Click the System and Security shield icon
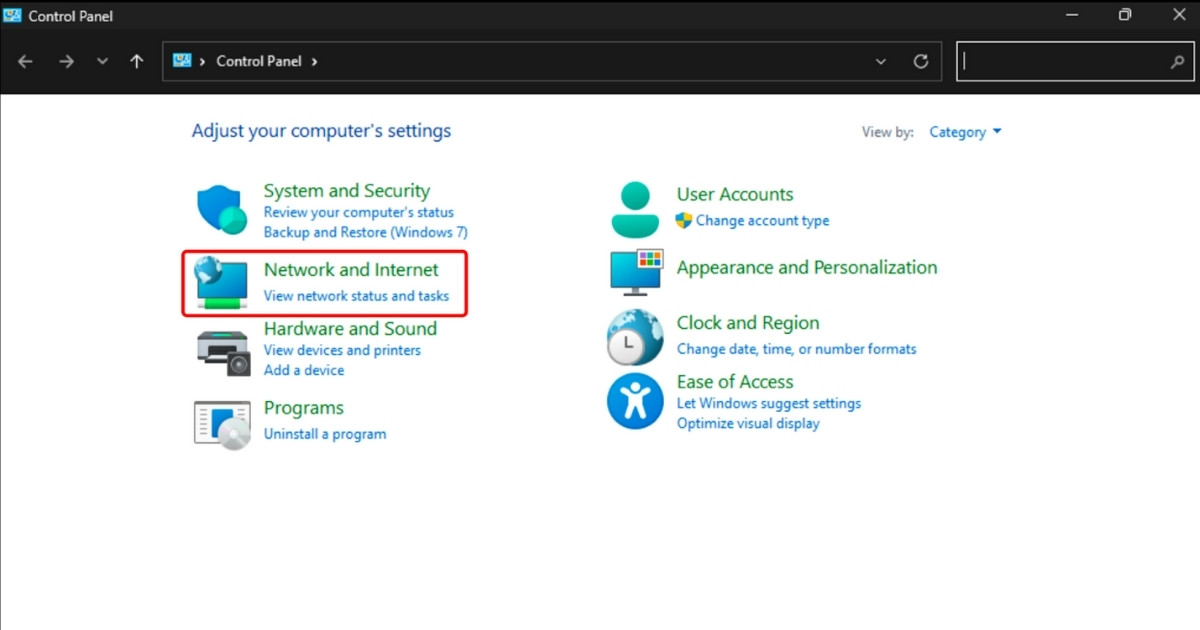The height and width of the screenshot is (630, 1200). (221, 210)
